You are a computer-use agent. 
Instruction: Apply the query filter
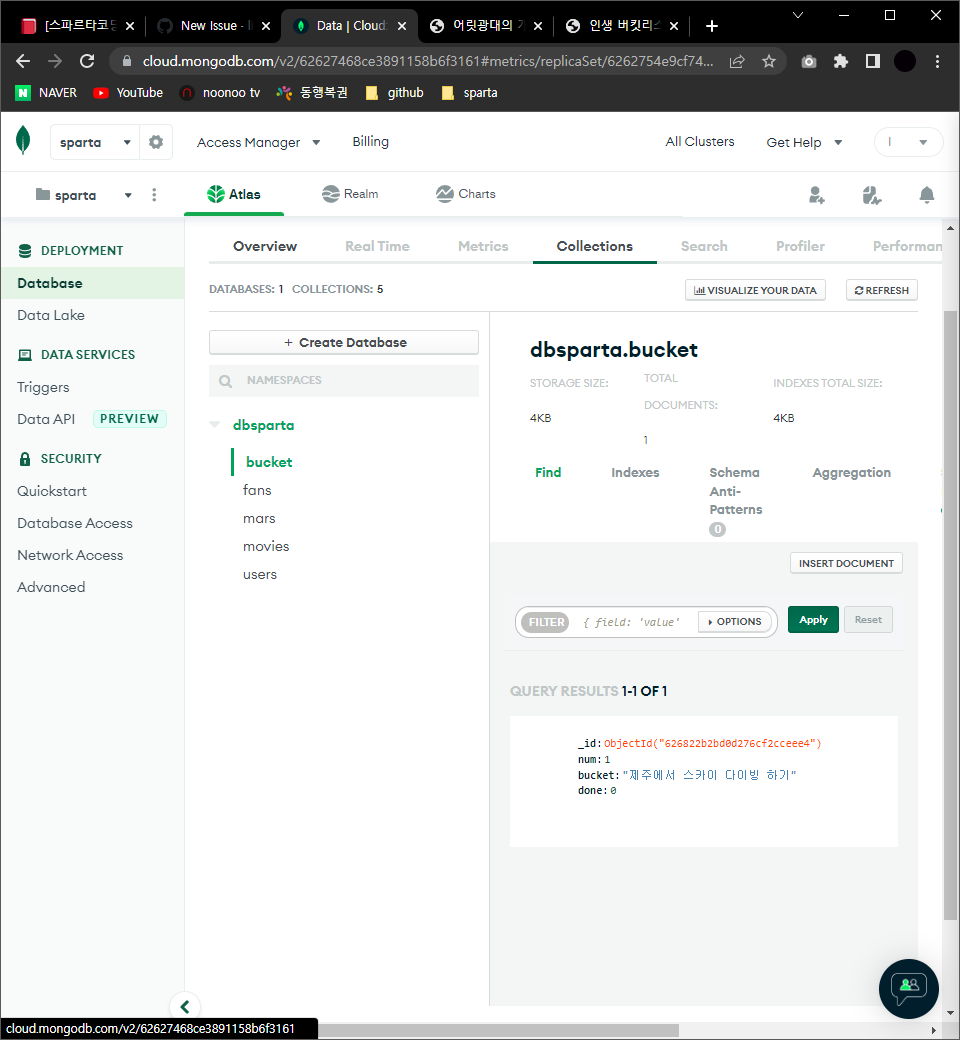[813, 619]
